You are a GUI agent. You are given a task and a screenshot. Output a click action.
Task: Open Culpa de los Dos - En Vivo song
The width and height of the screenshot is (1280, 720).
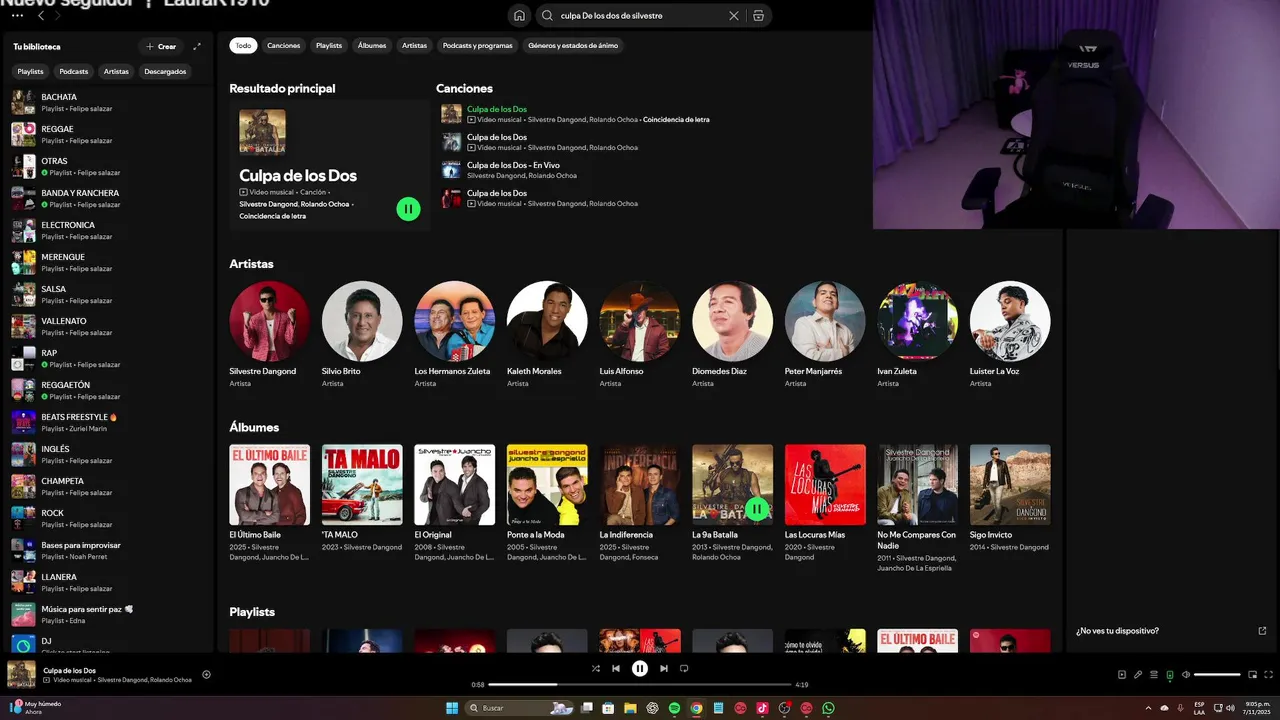point(513,165)
